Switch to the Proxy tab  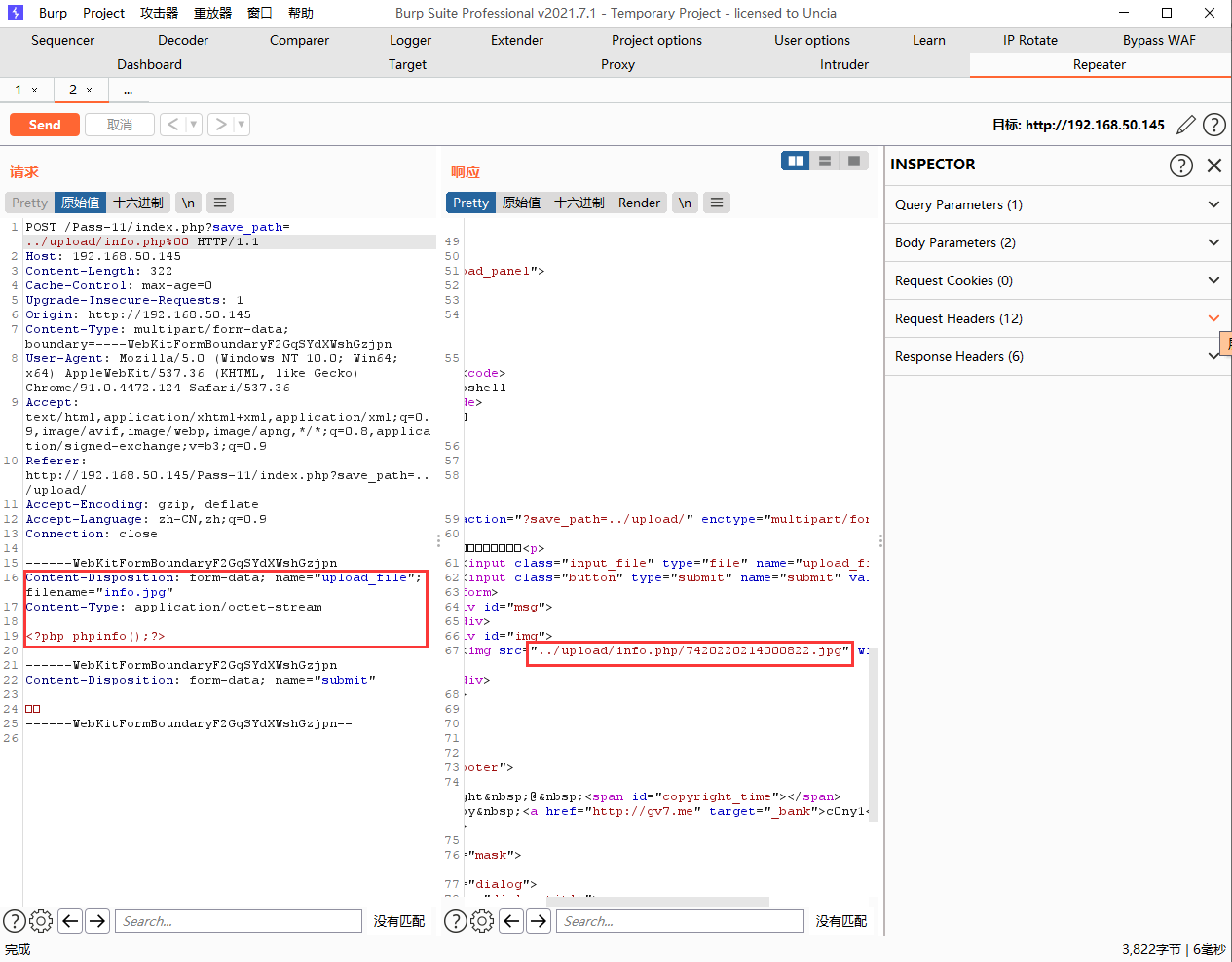point(617,64)
